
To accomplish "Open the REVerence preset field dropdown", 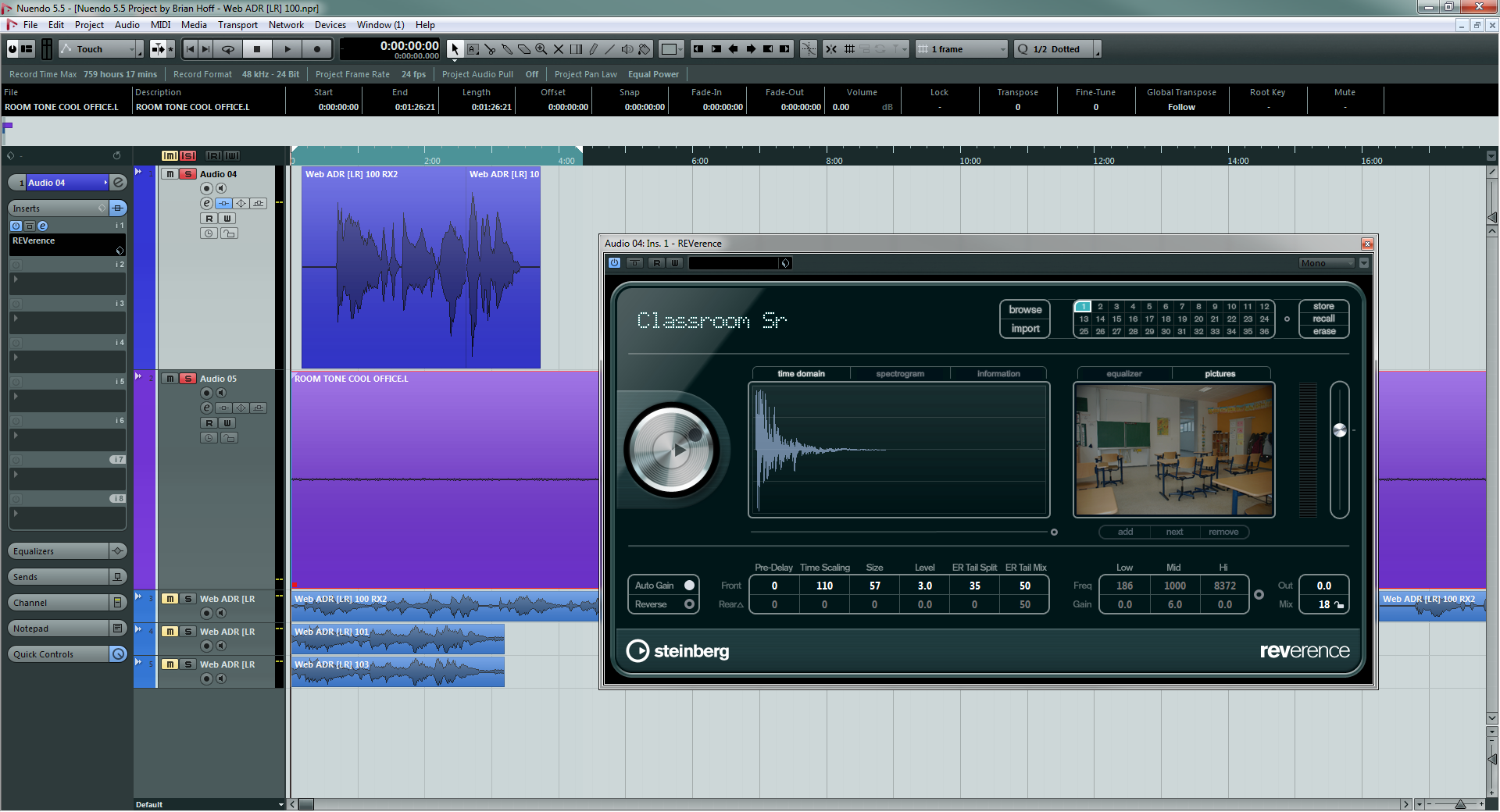I will point(740,263).
